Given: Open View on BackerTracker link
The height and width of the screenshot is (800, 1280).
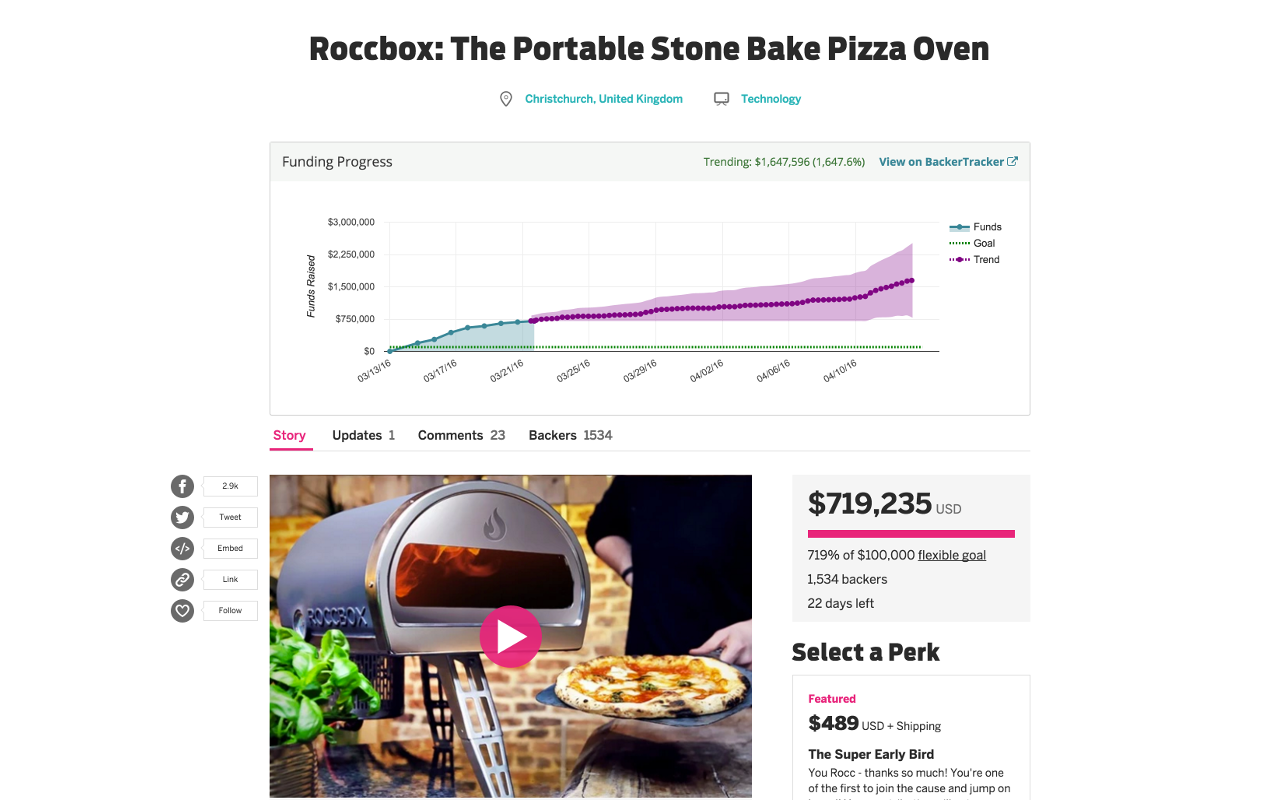Looking at the screenshot, I should coord(947,162).
